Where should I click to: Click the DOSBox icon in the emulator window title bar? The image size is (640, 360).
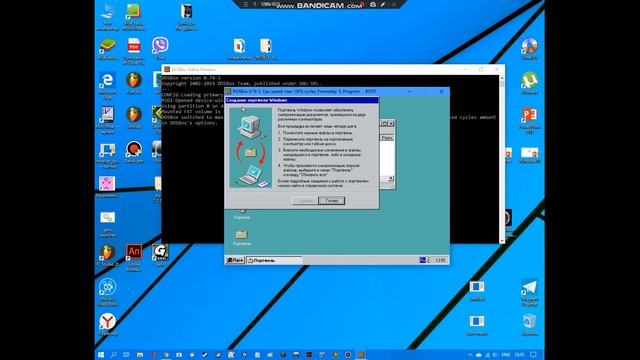click(x=228, y=91)
